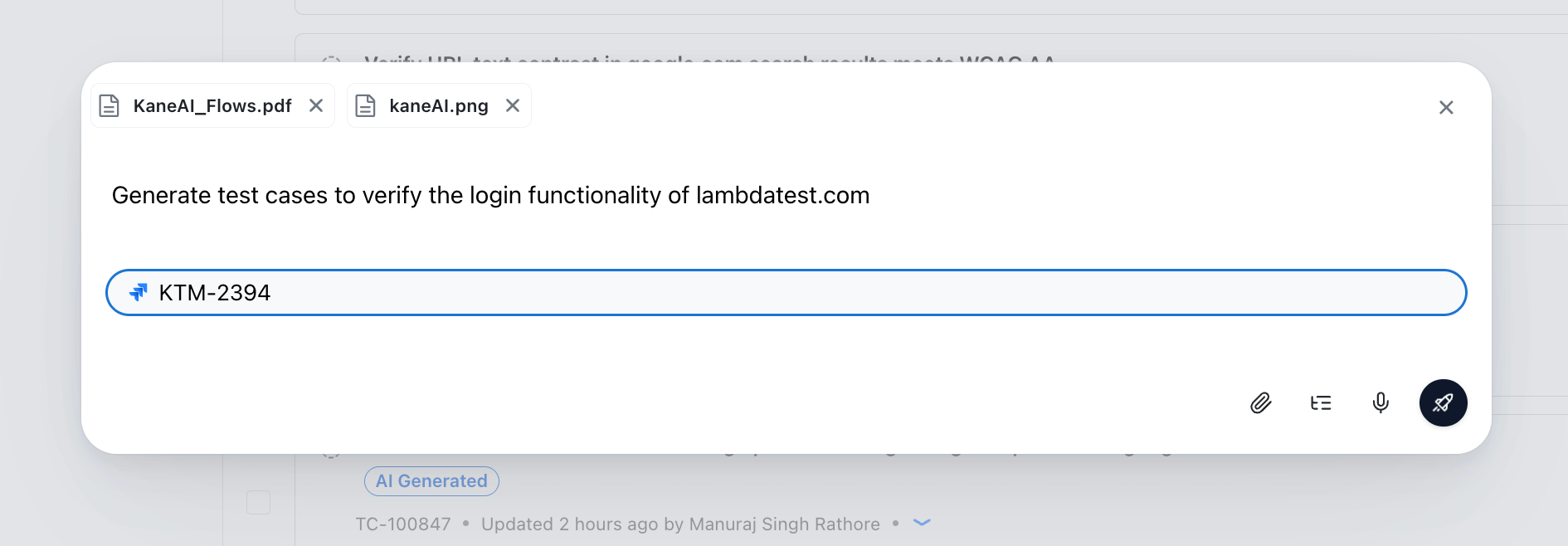The width and height of the screenshot is (1568, 546).
Task: Close the prompt dialog
Action: click(x=1446, y=107)
